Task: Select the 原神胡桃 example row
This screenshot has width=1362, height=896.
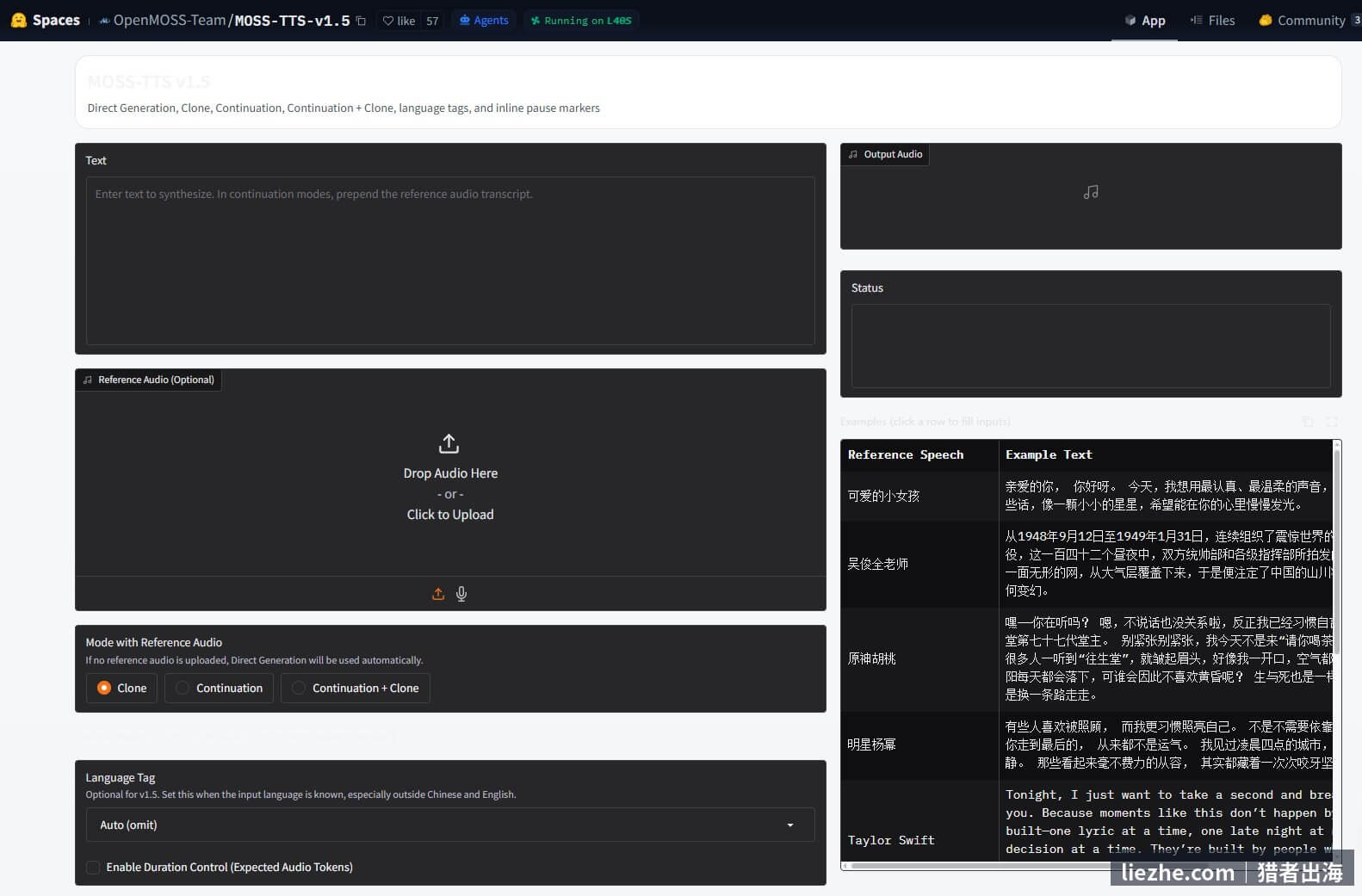Action: click(x=1087, y=658)
